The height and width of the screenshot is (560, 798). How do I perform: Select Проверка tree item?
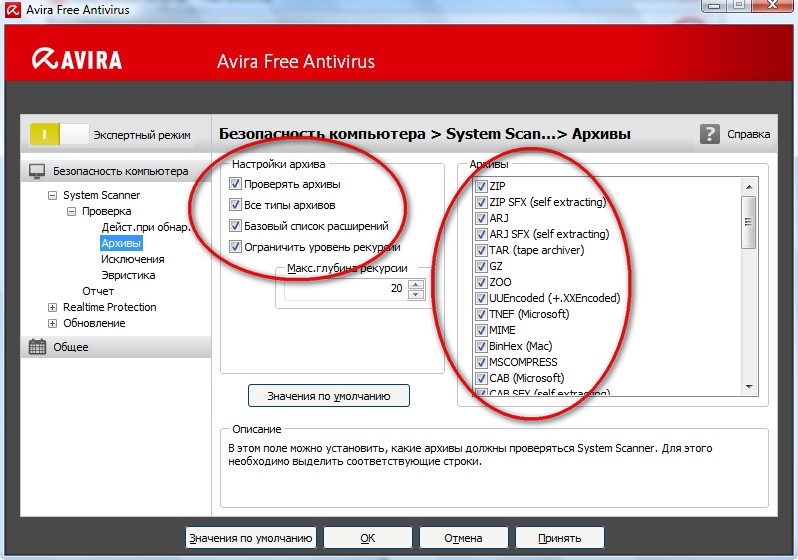coord(106,211)
